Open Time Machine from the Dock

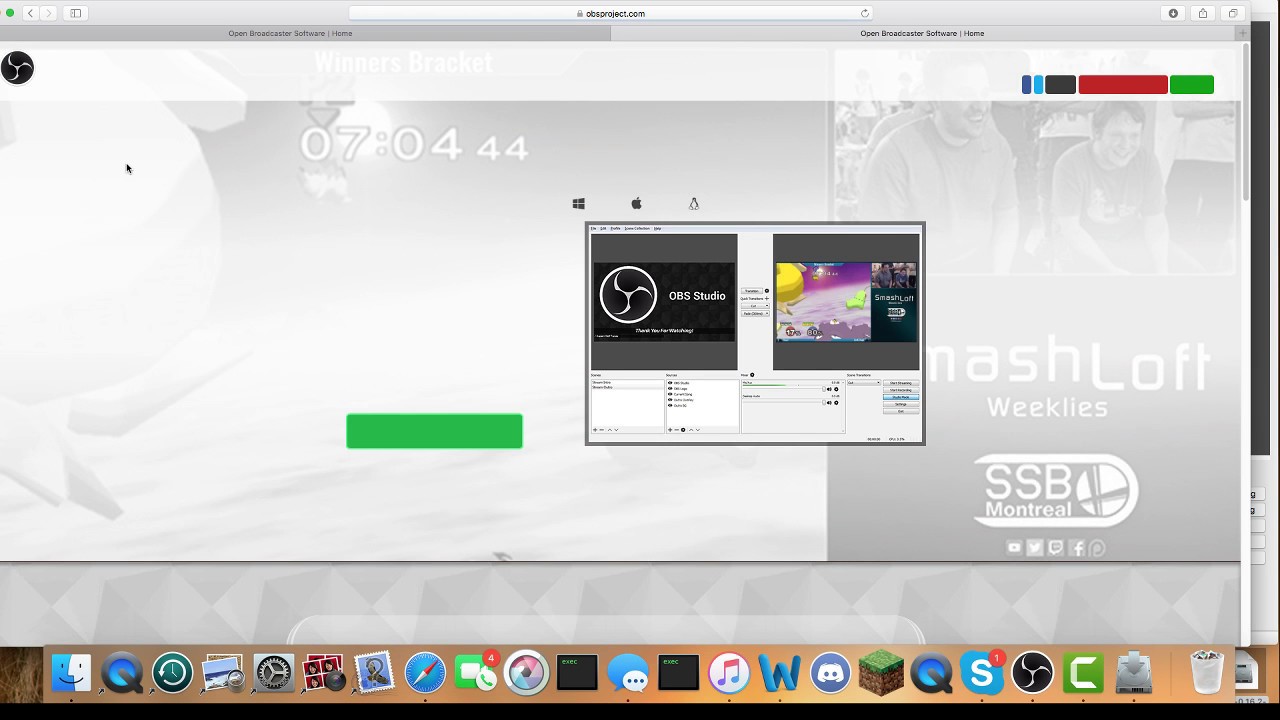click(x=172, y=673)
